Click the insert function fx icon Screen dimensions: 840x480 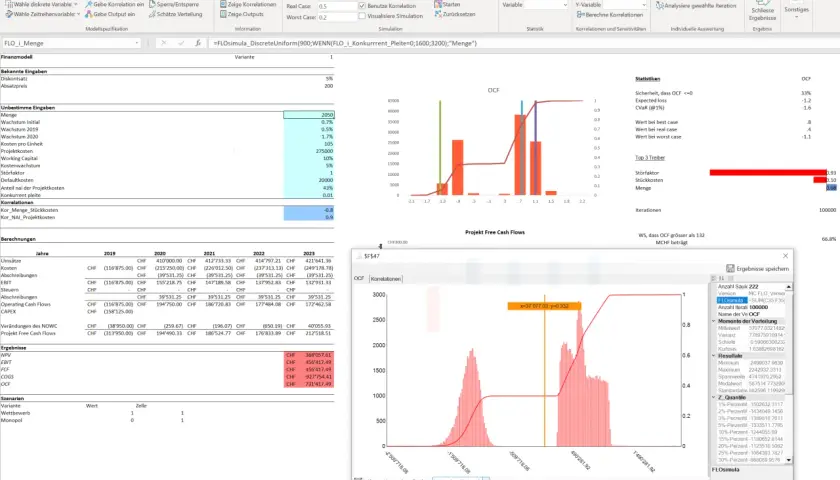[198, 43]
